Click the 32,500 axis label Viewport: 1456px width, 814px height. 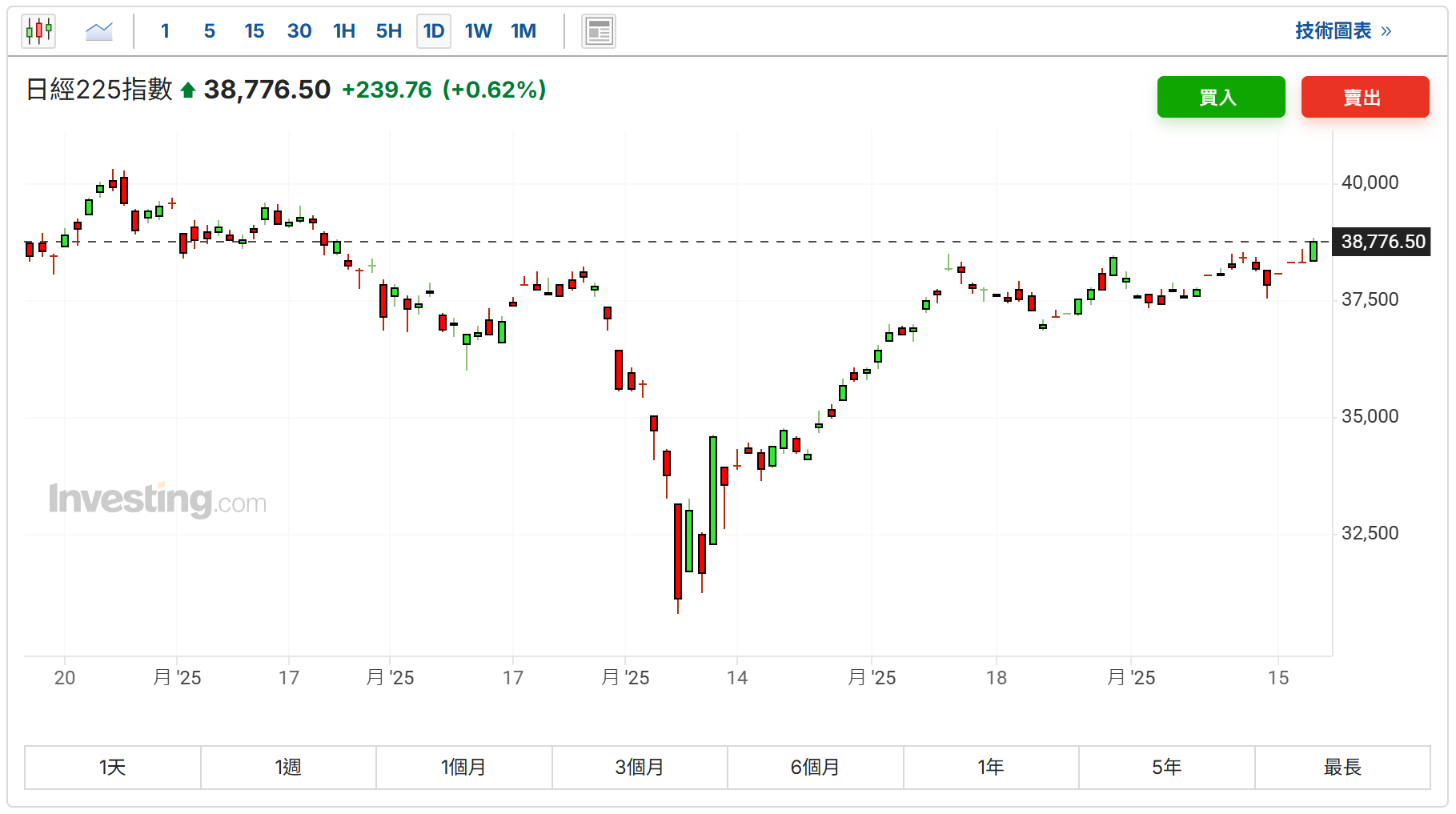tap(1370, 533)
